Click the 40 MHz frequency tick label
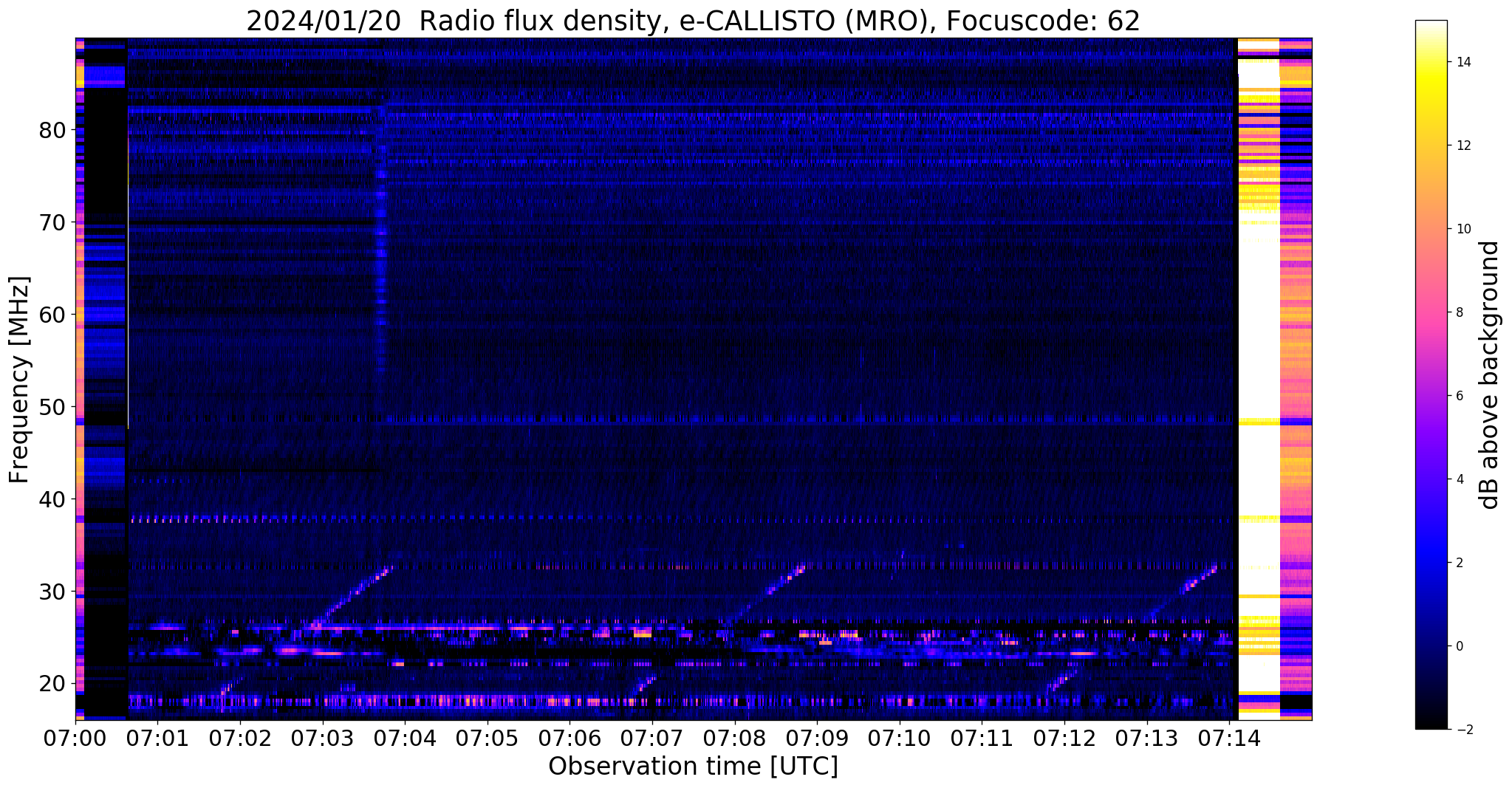1512x788 pixels. point(52,499)
